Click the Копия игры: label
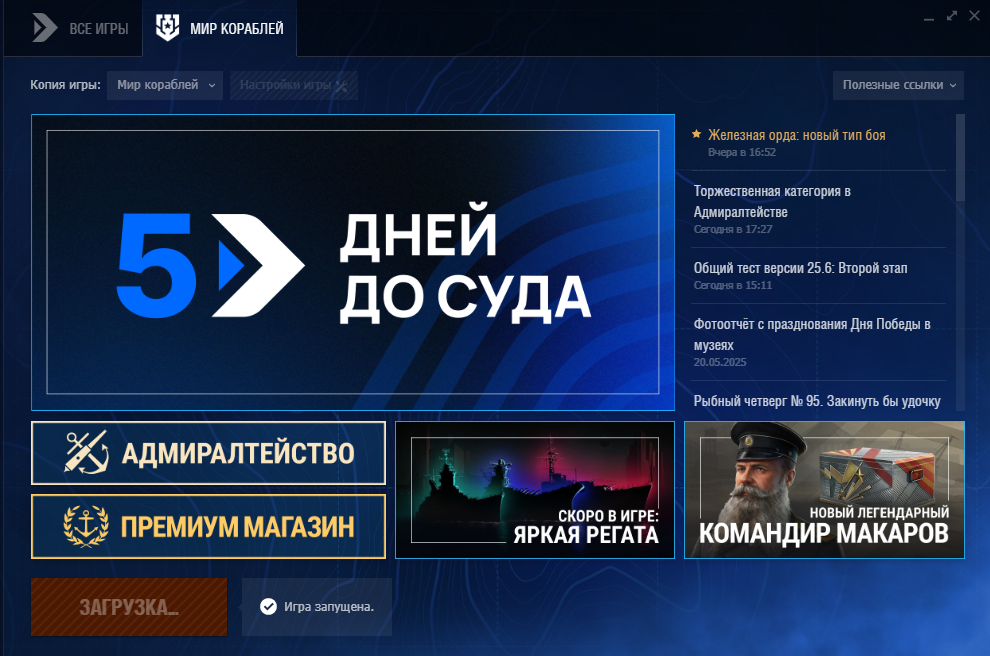This screenshot has height=656, width=990. [x=66, y=85]
